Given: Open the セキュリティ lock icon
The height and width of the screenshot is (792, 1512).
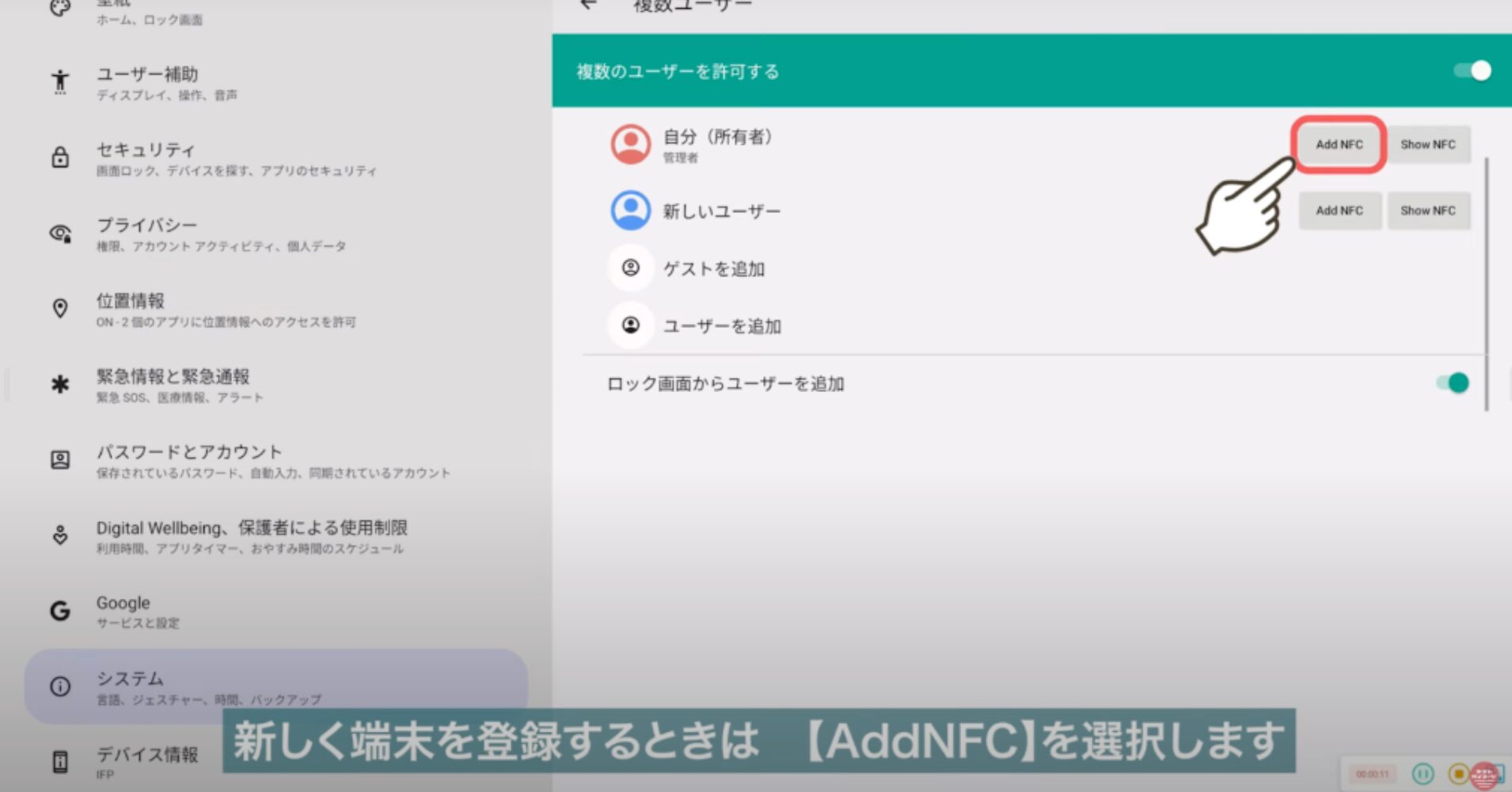Looking at the screenshot, I should [x=60, y=158].
